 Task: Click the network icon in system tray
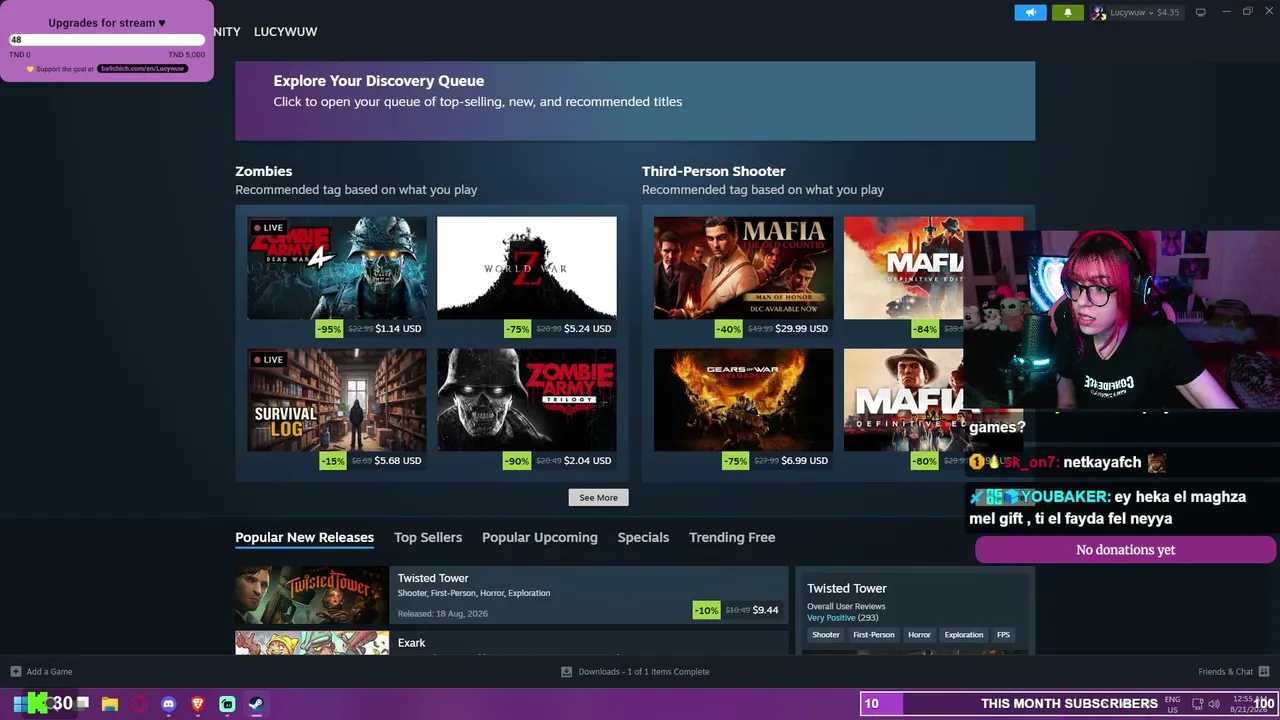pos(1198,704)
